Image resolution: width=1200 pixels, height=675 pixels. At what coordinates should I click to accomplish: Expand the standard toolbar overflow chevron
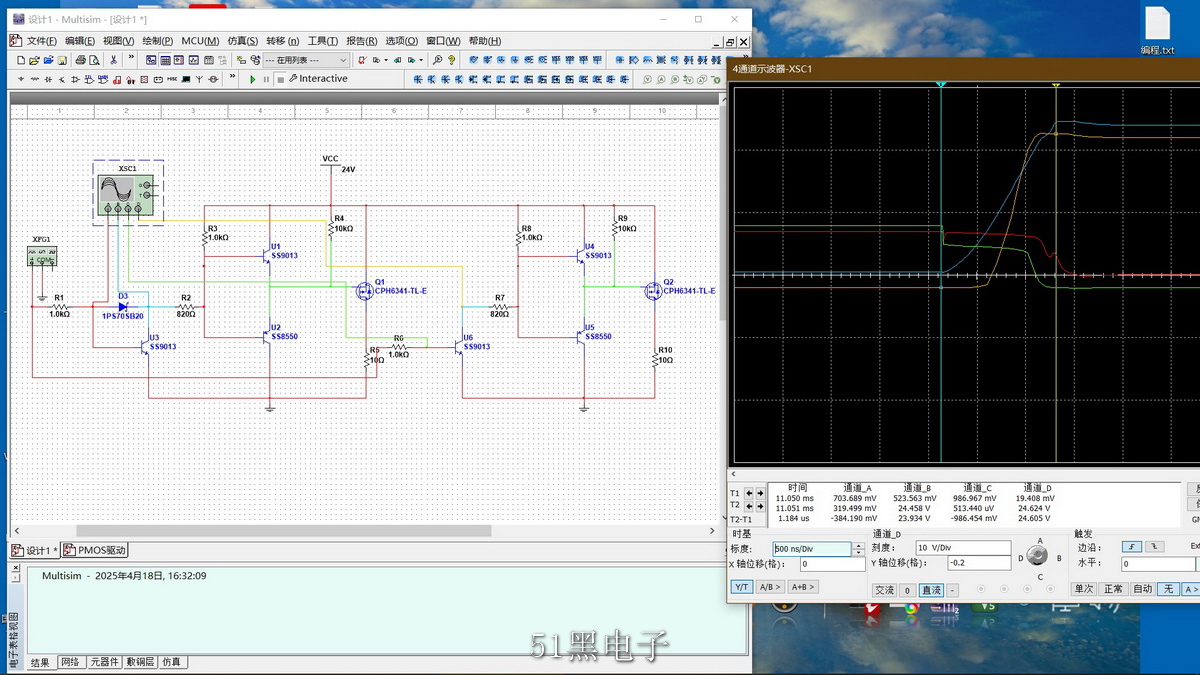pos(131,56)
